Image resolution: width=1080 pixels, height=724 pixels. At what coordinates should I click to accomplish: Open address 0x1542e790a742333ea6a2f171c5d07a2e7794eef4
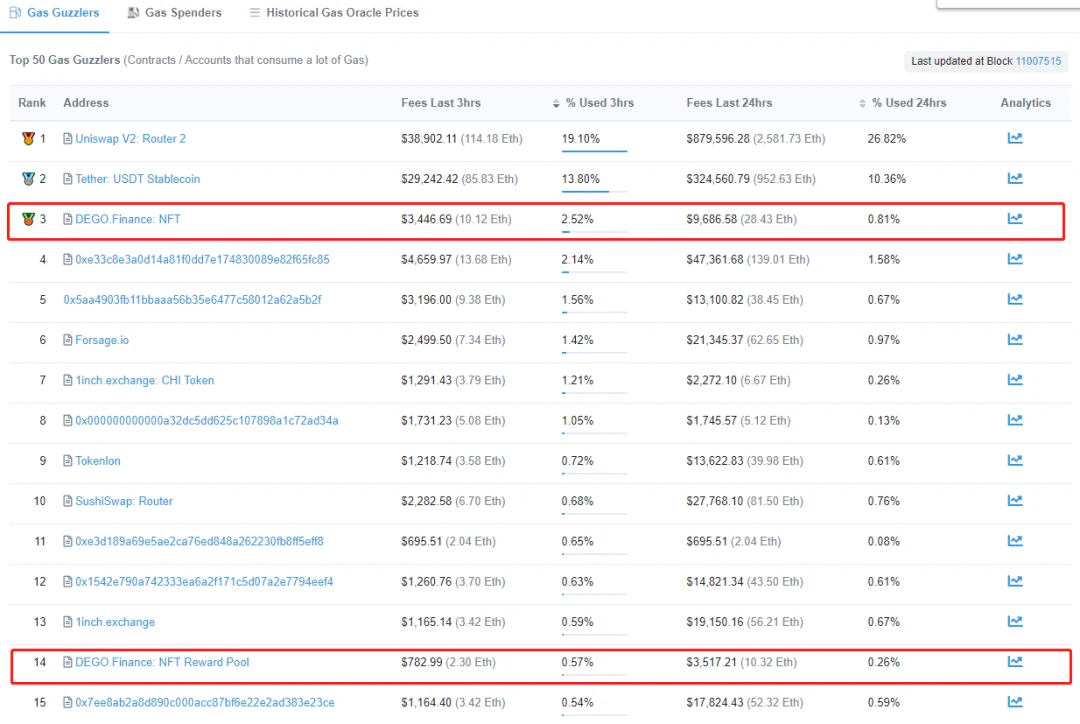point(204,581)
